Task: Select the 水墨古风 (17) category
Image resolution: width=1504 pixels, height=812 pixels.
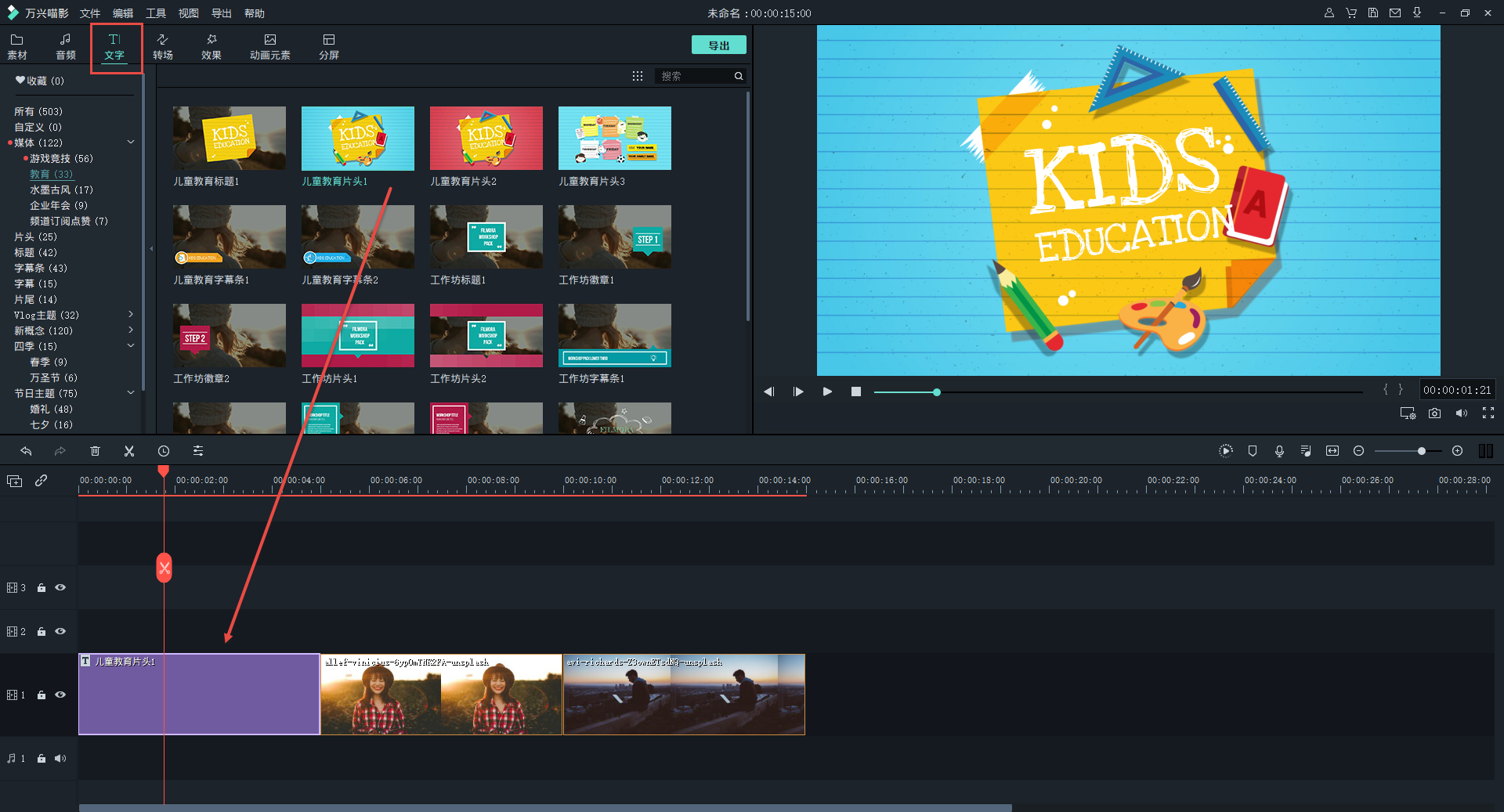Action: click(61, 189)
